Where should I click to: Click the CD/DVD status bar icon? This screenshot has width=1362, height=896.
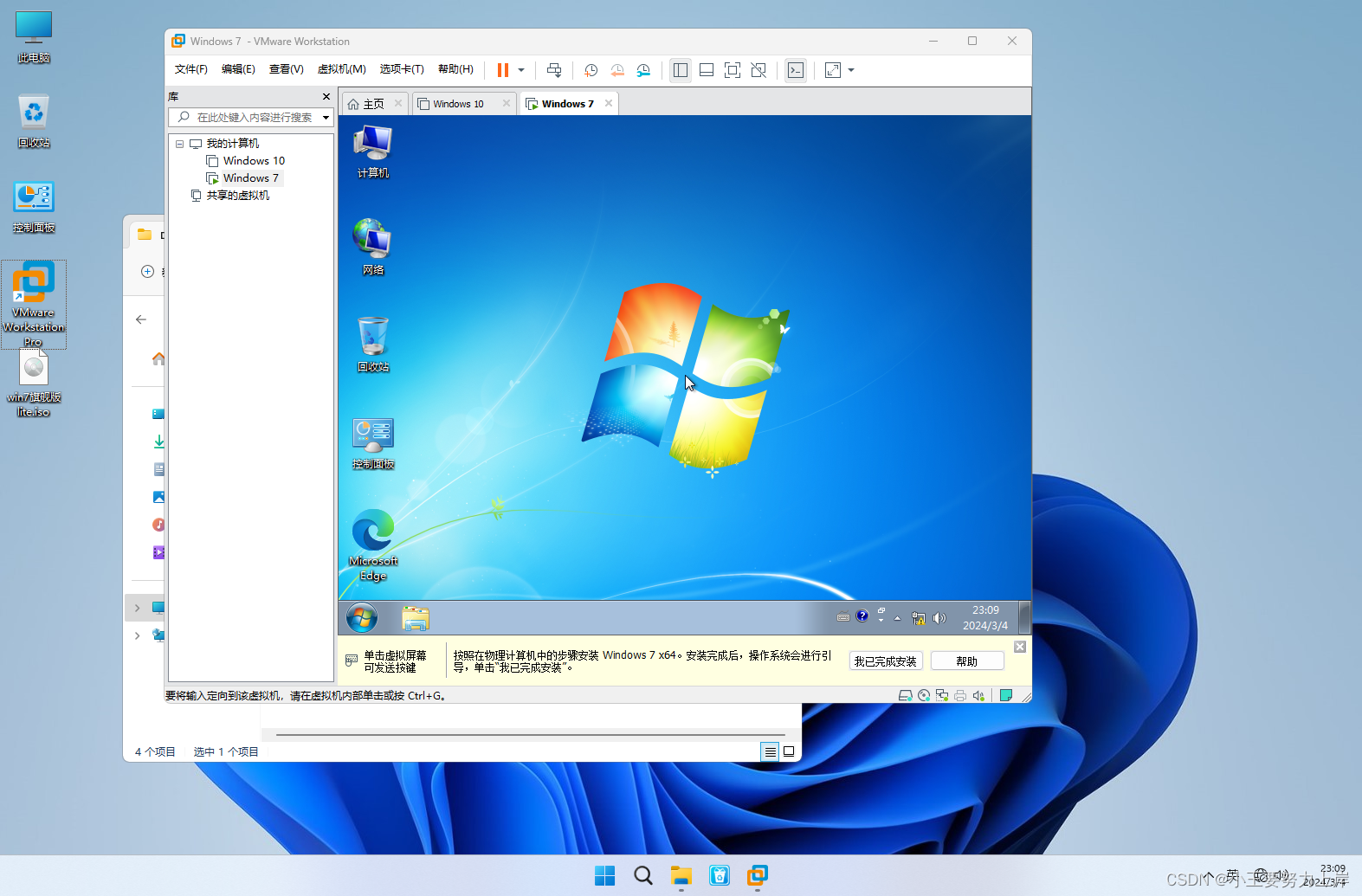tap(924, 695)
